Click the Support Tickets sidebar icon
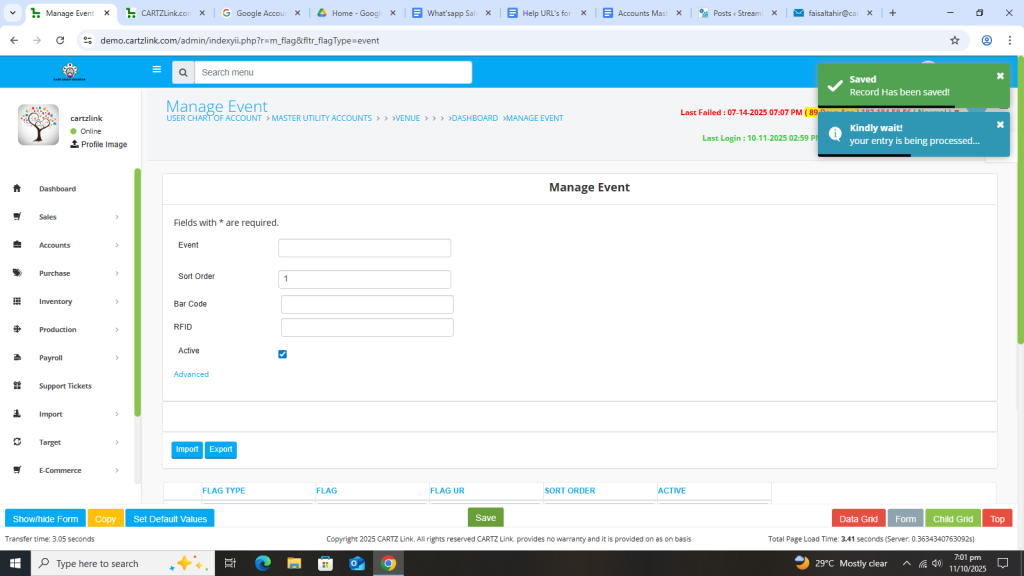The image size is (1024, 576). point(17,386)
